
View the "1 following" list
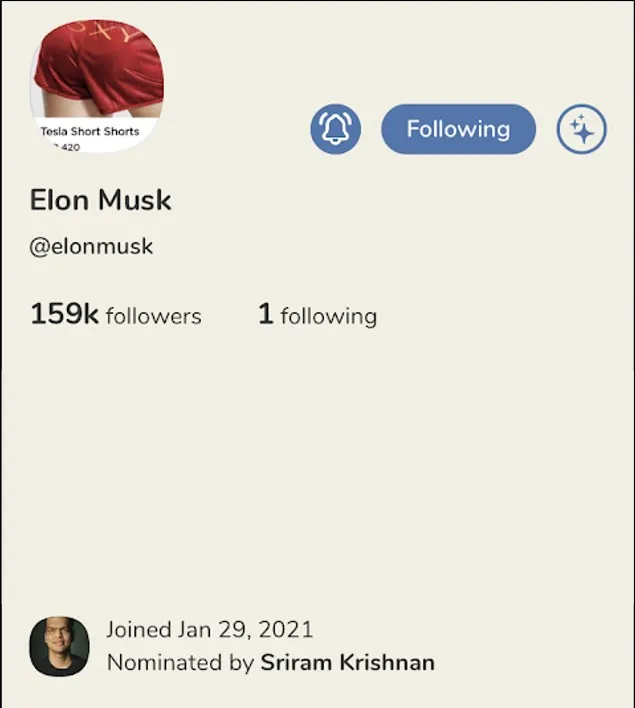[317, 315]
